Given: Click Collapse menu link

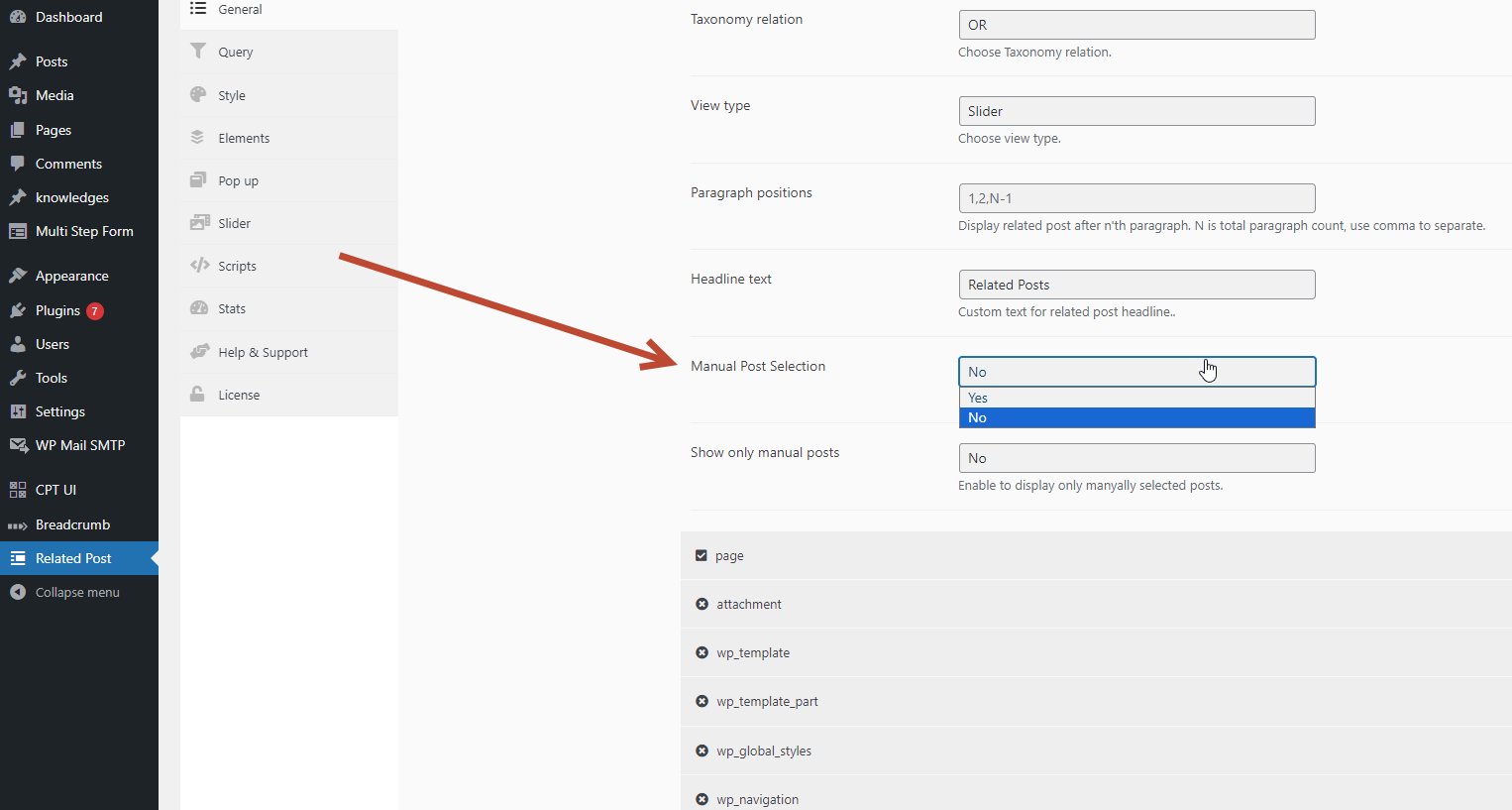Looking at the screenshot, I should 79,592.
